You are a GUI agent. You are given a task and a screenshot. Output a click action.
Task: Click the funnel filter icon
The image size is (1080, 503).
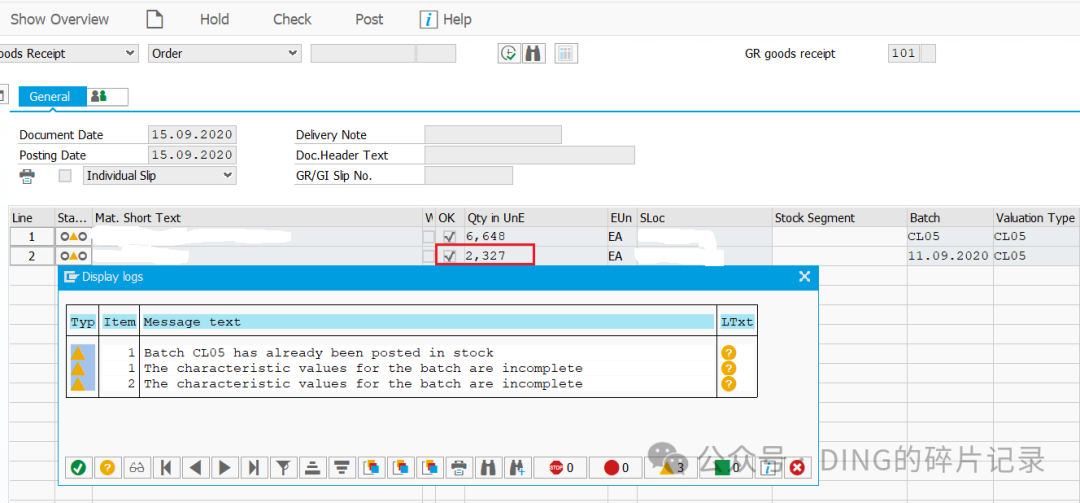pos(282,468)
